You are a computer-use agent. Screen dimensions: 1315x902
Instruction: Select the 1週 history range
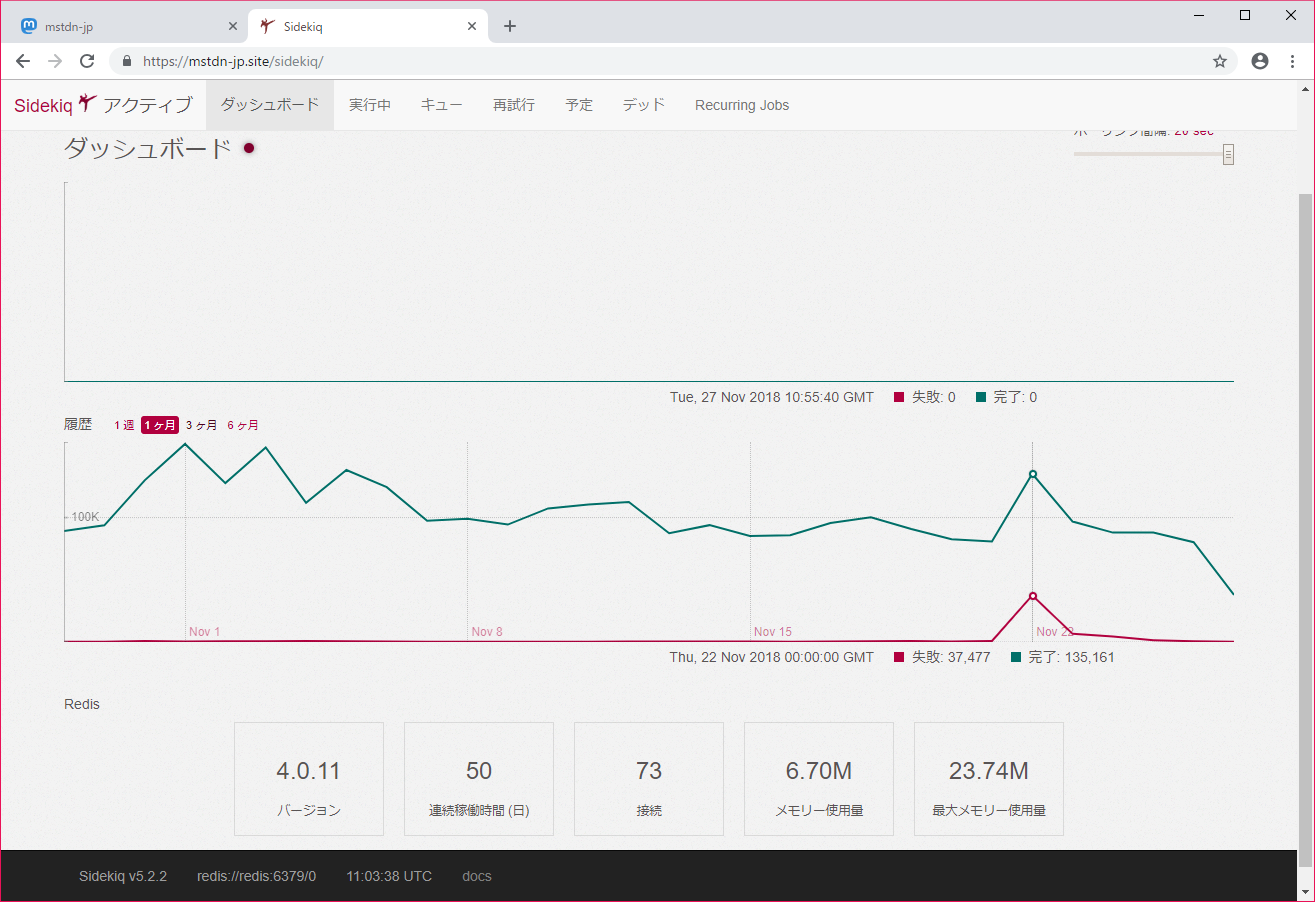point(124,425)
